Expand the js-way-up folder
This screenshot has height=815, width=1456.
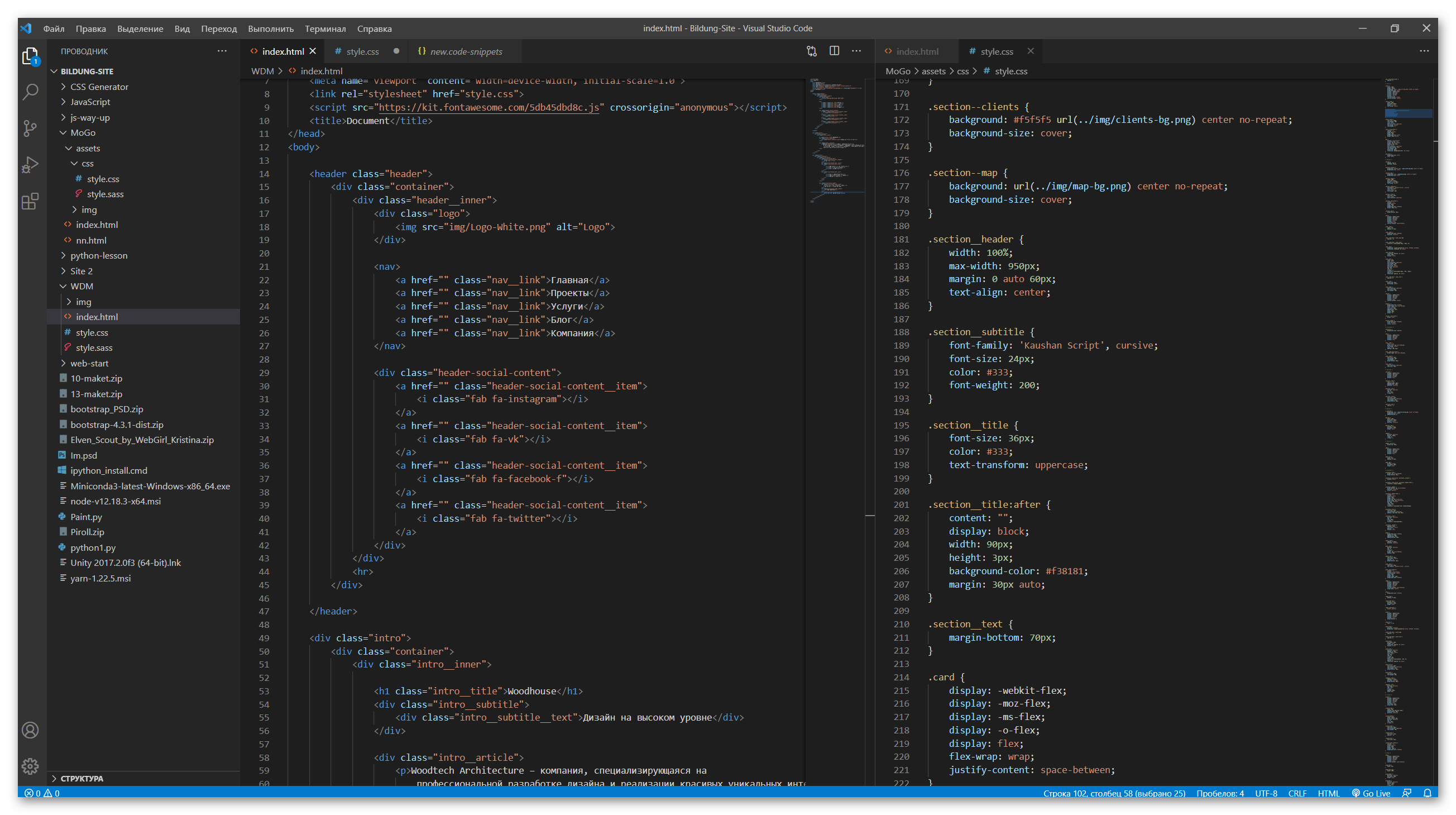[x=90, y=118]
